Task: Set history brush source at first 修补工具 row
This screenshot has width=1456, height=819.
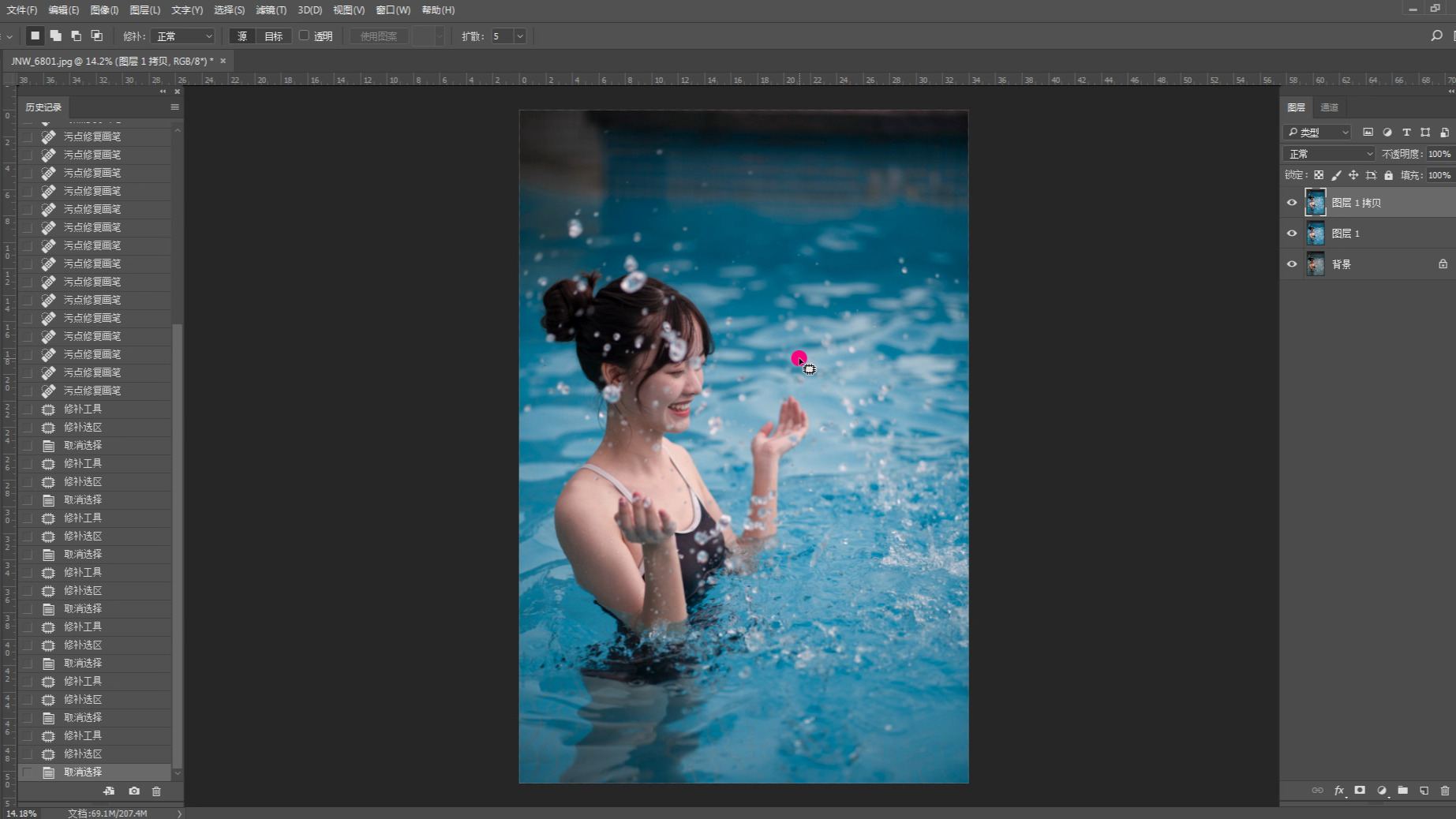Action: (28, 409)
